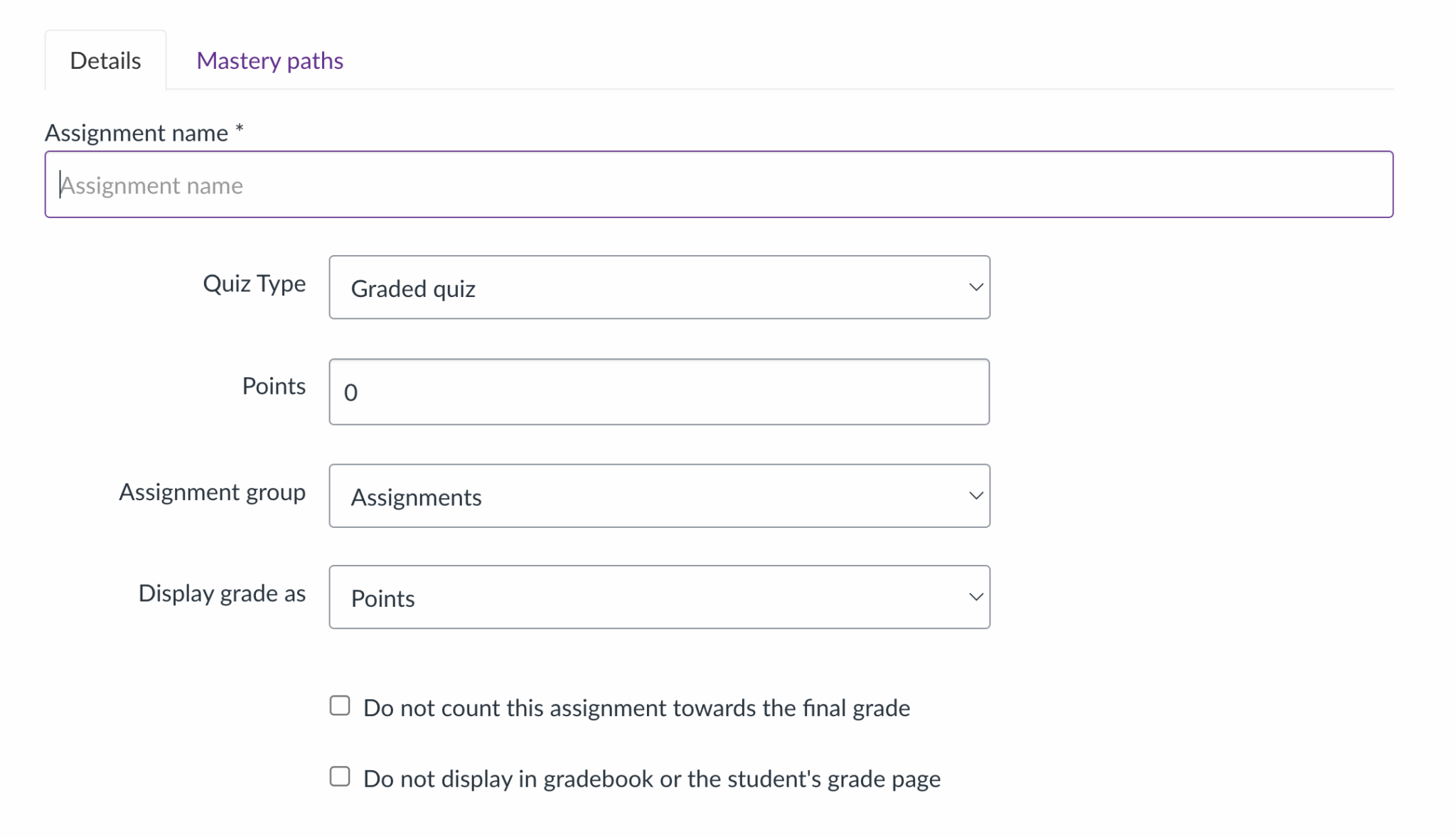
Task: Click the Assignment group dropdown chevron icon
Action: (x=975, y=496)
